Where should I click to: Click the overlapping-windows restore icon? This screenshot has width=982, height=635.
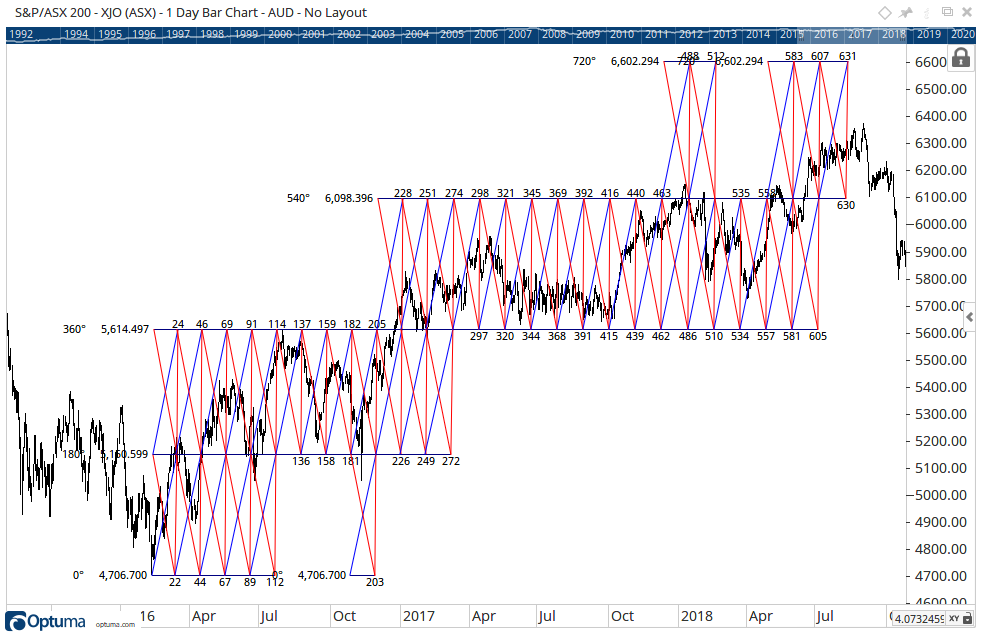click(x=948, y=12)
